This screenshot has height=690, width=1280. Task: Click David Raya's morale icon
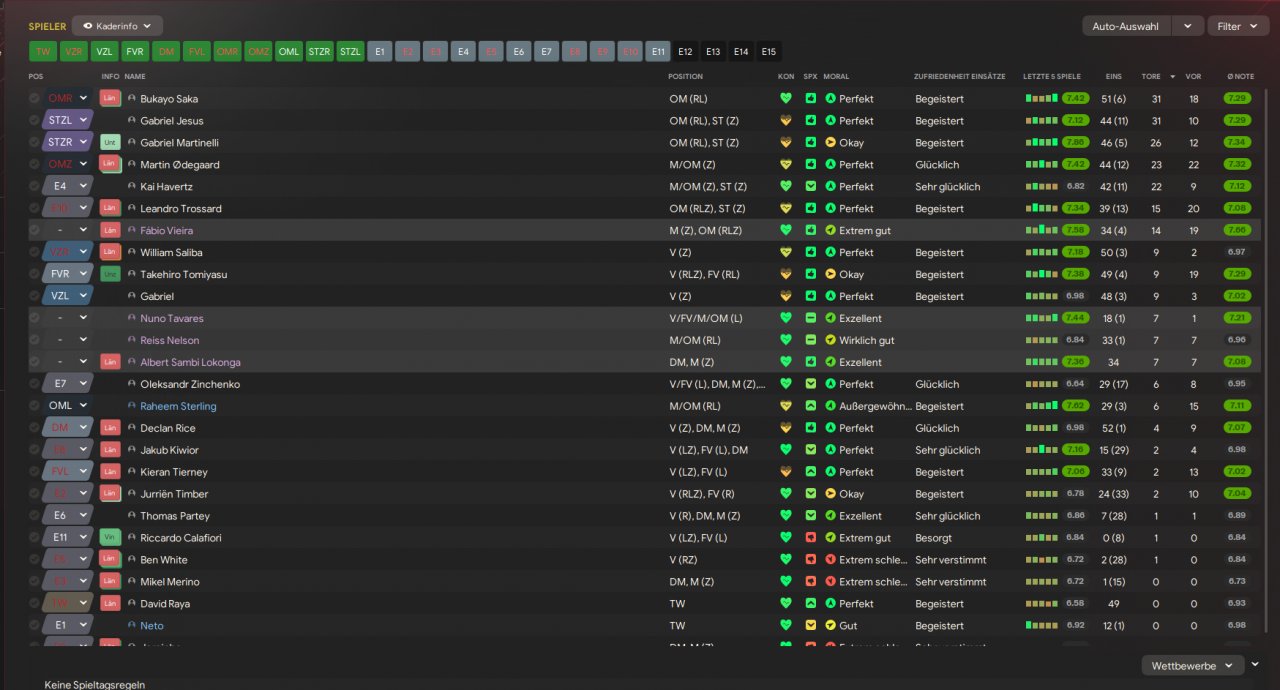click(x=830, y=604)
